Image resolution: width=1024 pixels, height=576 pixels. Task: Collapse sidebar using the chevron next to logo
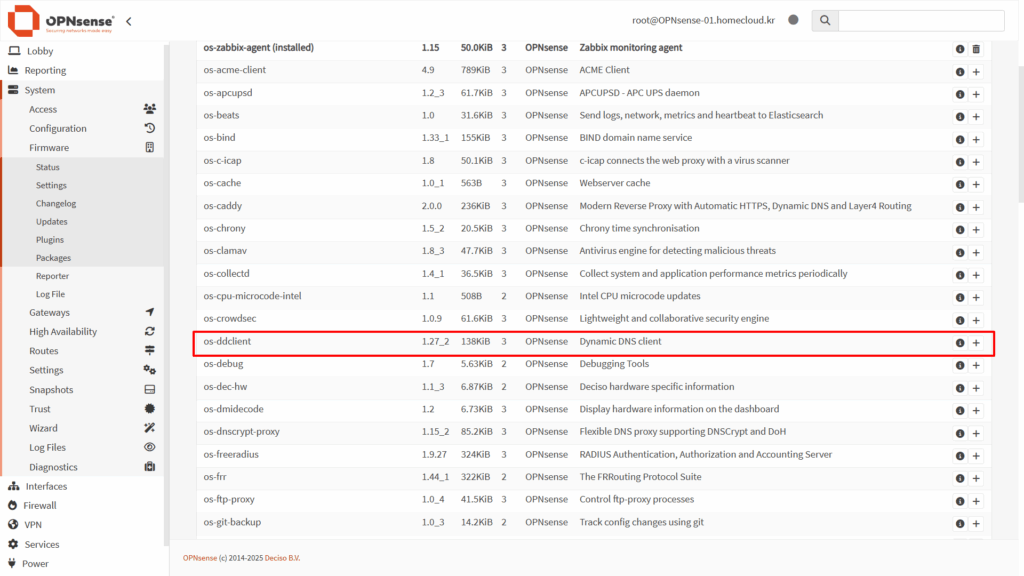(129, 21)
